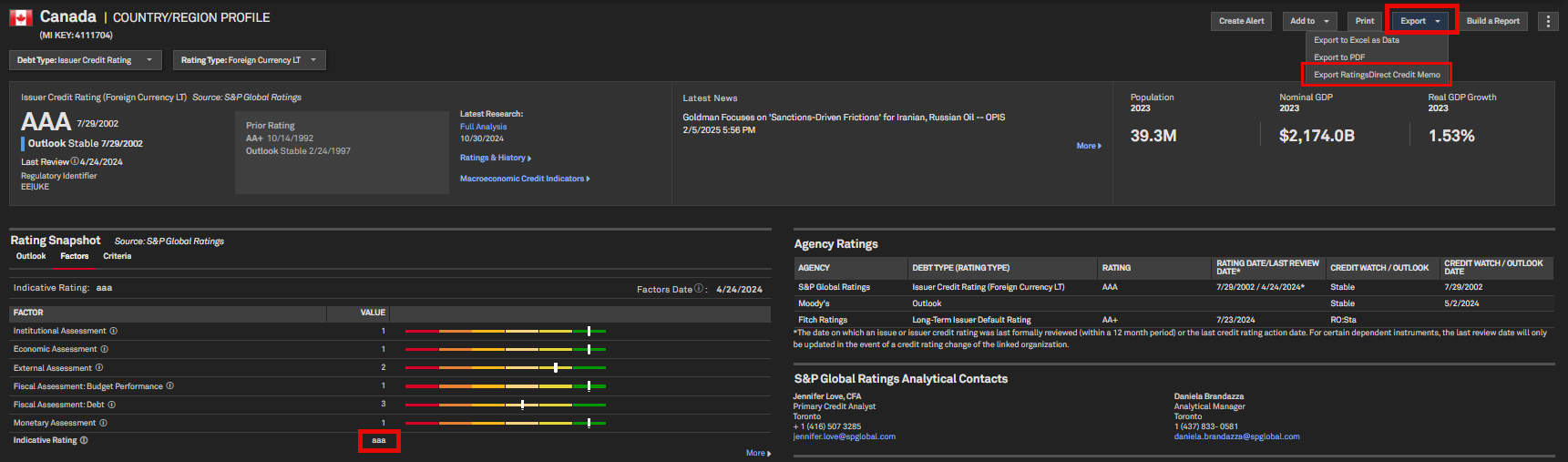
Task: Click More link under Latest News
Action: pyautogui.click(x=1089, y=146)
